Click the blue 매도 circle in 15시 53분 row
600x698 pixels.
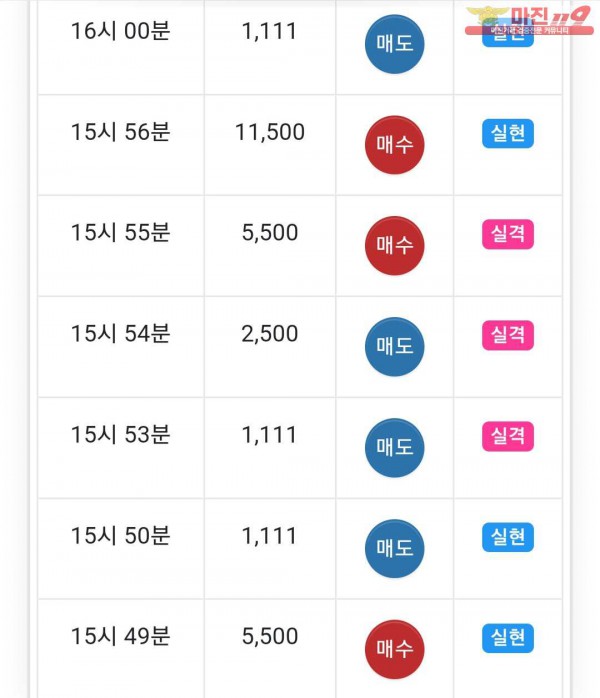click(x=394, y=448)
